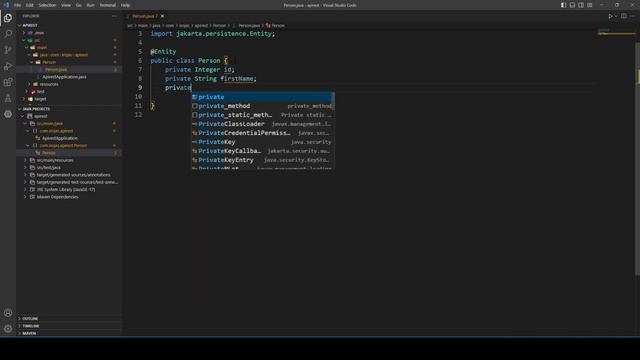
Task: Open the Explorer view in activity bar
Action: point(8,18)
